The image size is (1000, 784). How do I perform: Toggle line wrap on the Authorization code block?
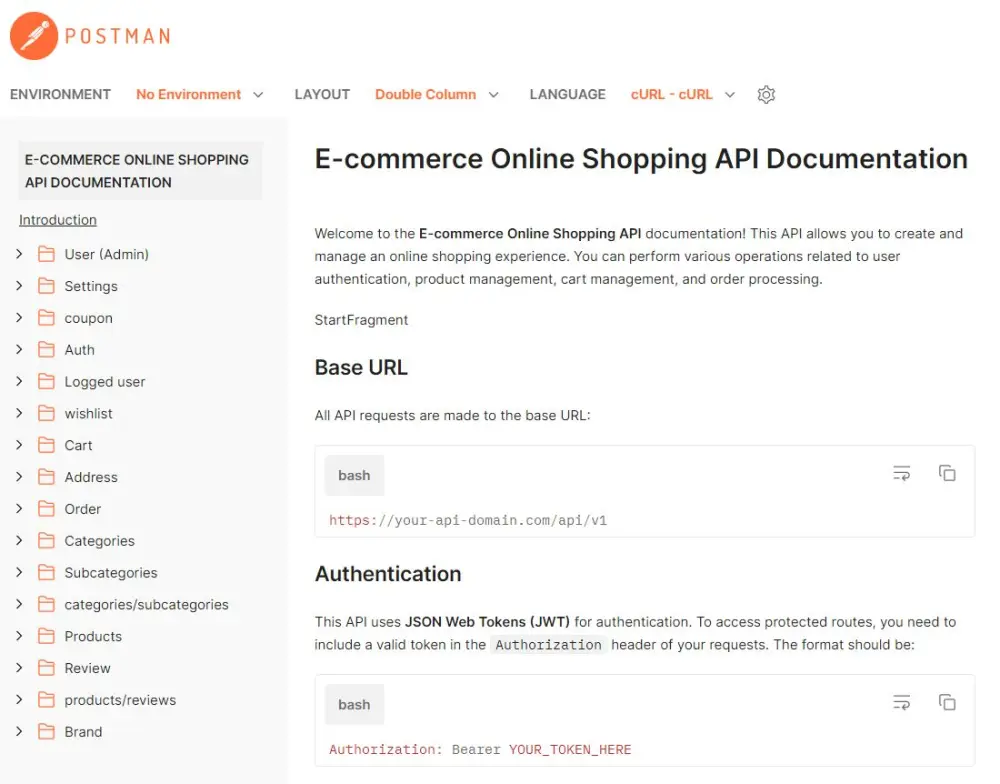click(x=901, y=702)
